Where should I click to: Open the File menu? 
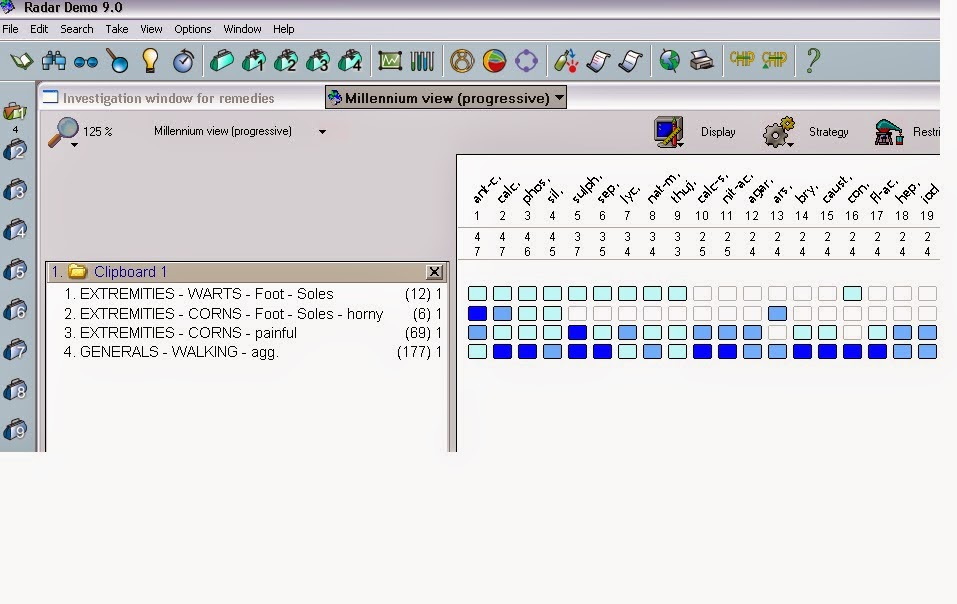coord(10,29)
